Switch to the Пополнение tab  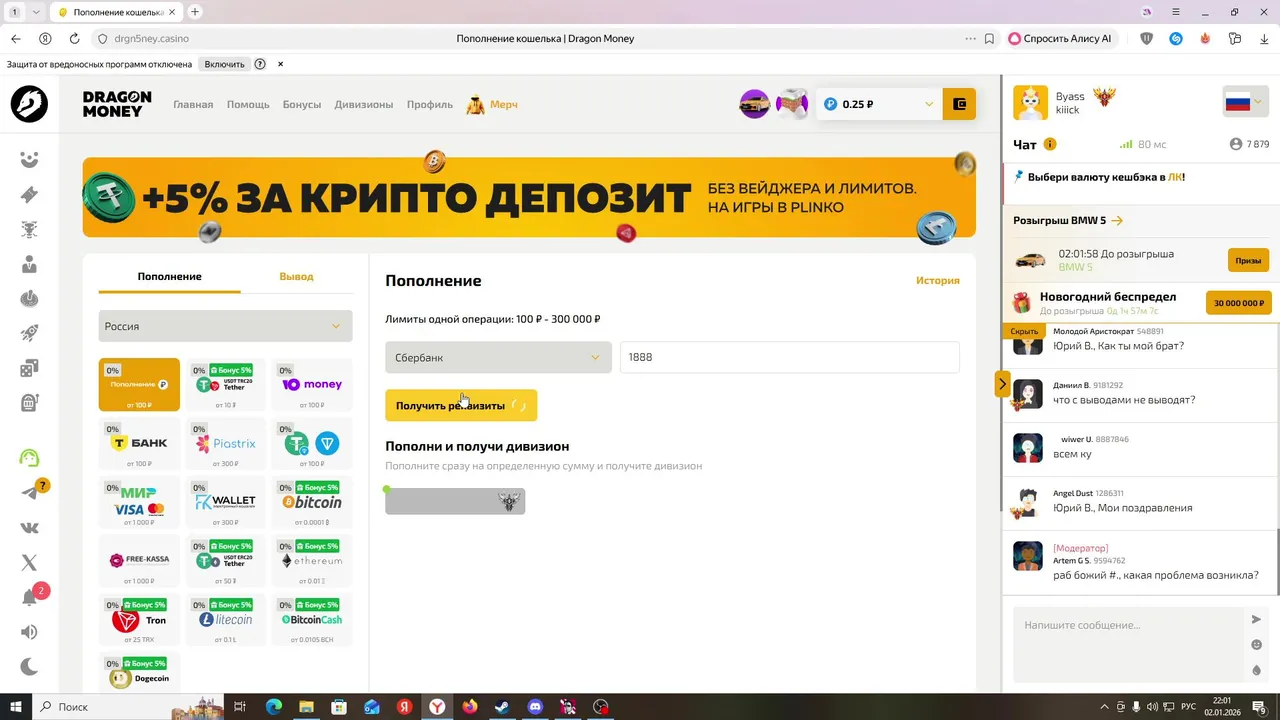point(169,276)
